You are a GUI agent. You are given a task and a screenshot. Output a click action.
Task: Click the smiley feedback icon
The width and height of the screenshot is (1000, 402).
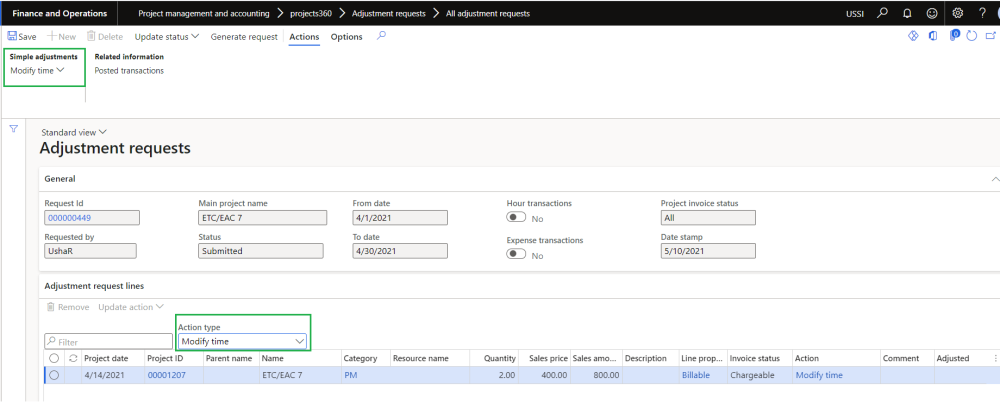pyautogui.click(x=932, y=13)
